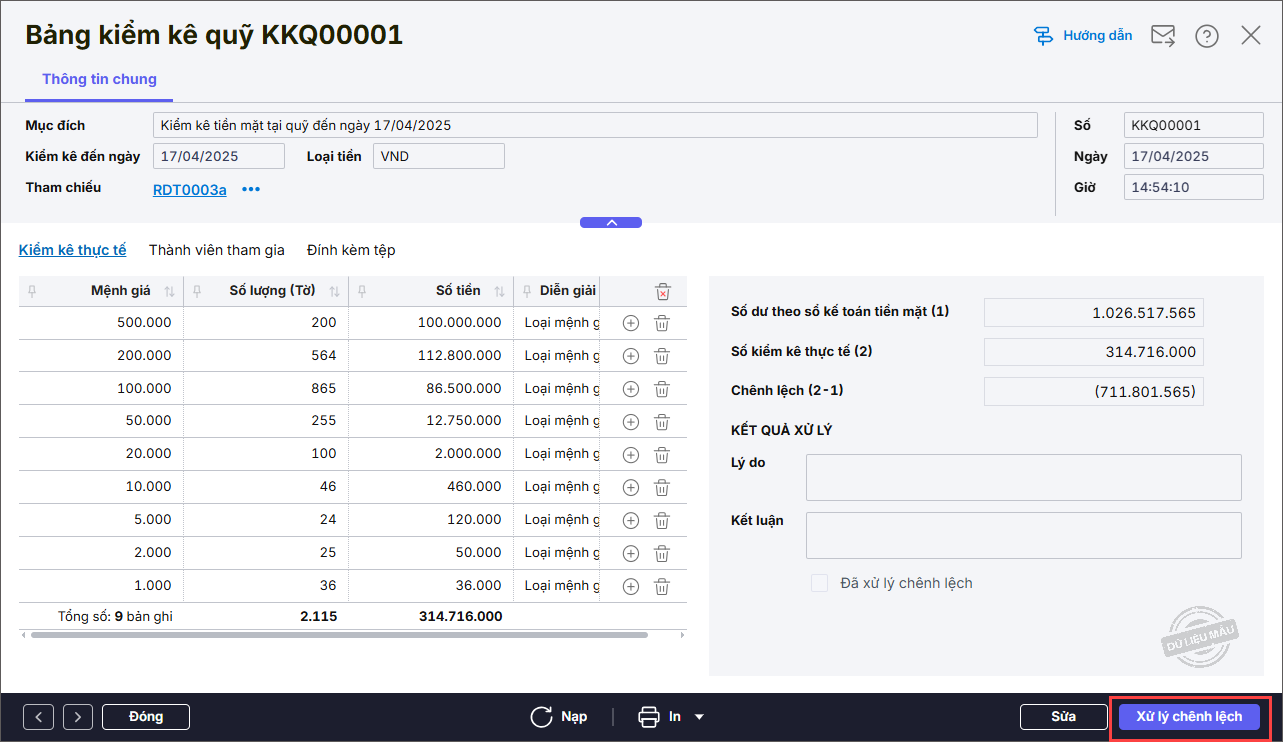The height and width of the screenshot is (742, 1283).
Task: Pin the Số tiền column
Action: 362,291
